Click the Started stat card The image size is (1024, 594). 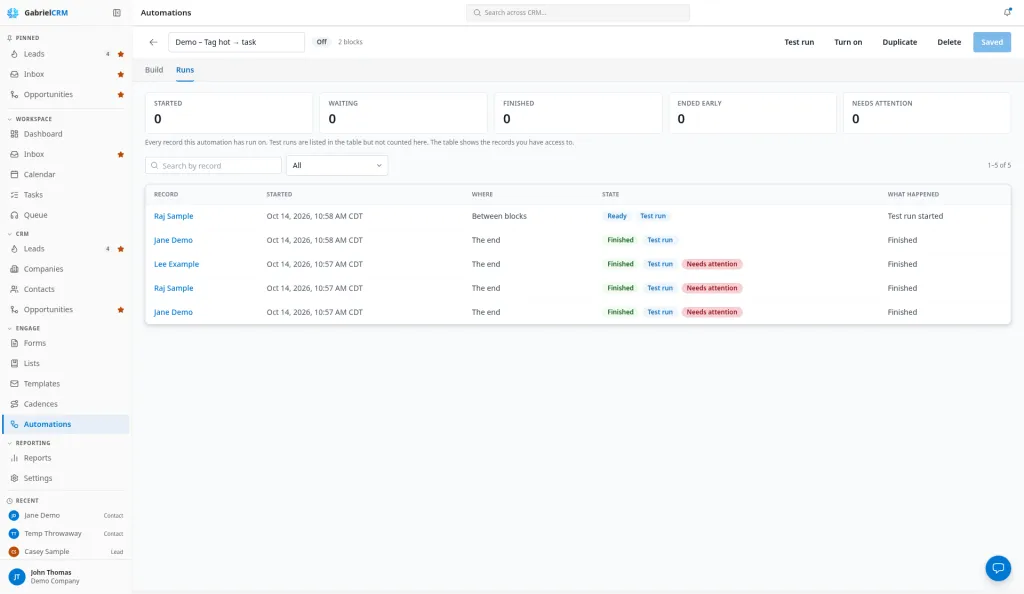(229, 113)
